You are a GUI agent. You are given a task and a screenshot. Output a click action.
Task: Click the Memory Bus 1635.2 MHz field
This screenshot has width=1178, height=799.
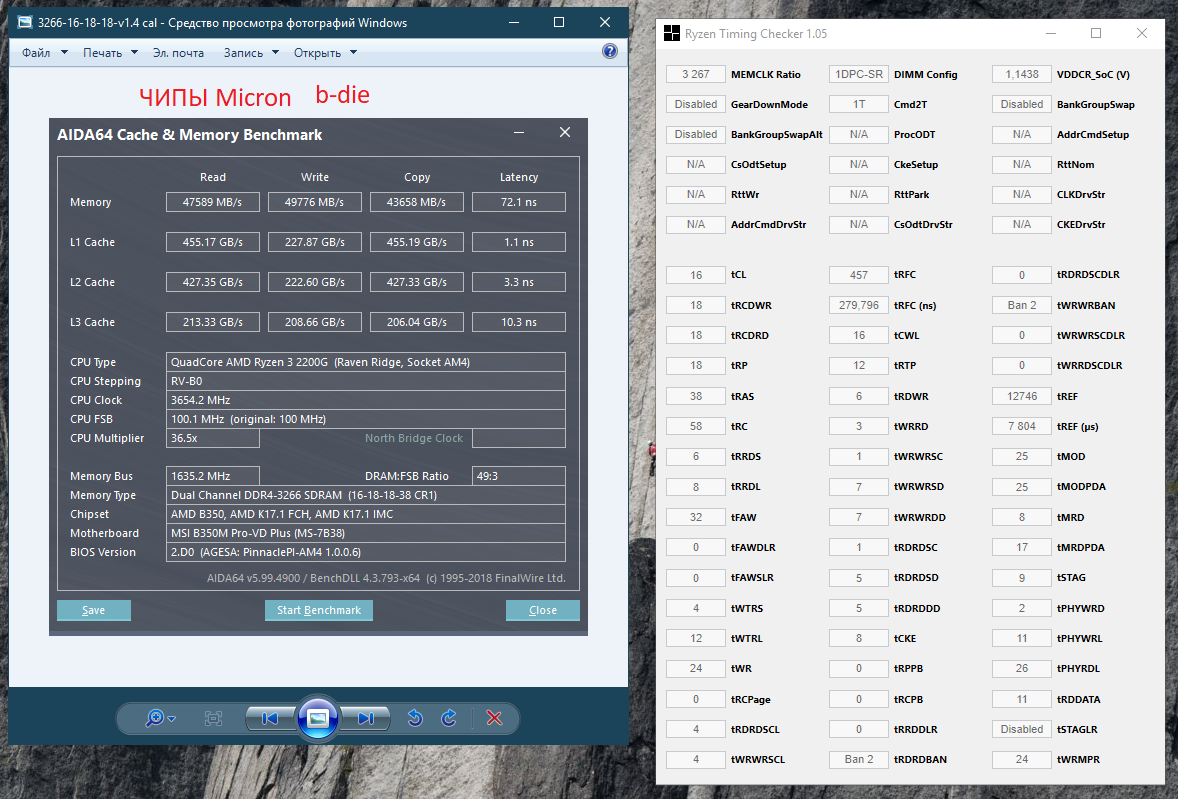(213, 476)
